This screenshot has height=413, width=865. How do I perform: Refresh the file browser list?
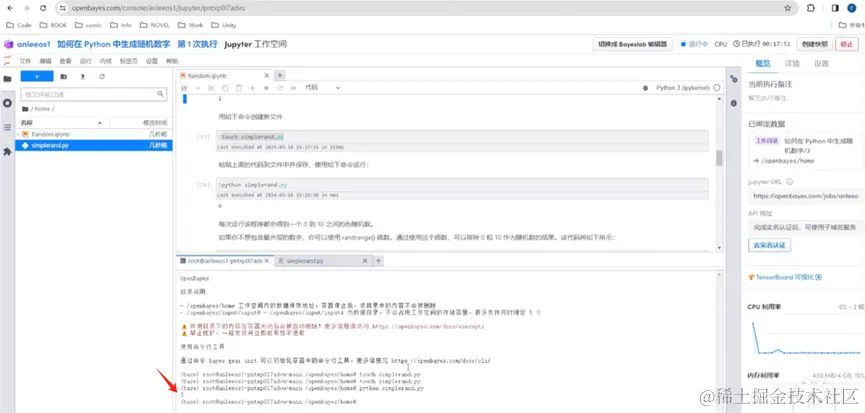click(102, 77)
